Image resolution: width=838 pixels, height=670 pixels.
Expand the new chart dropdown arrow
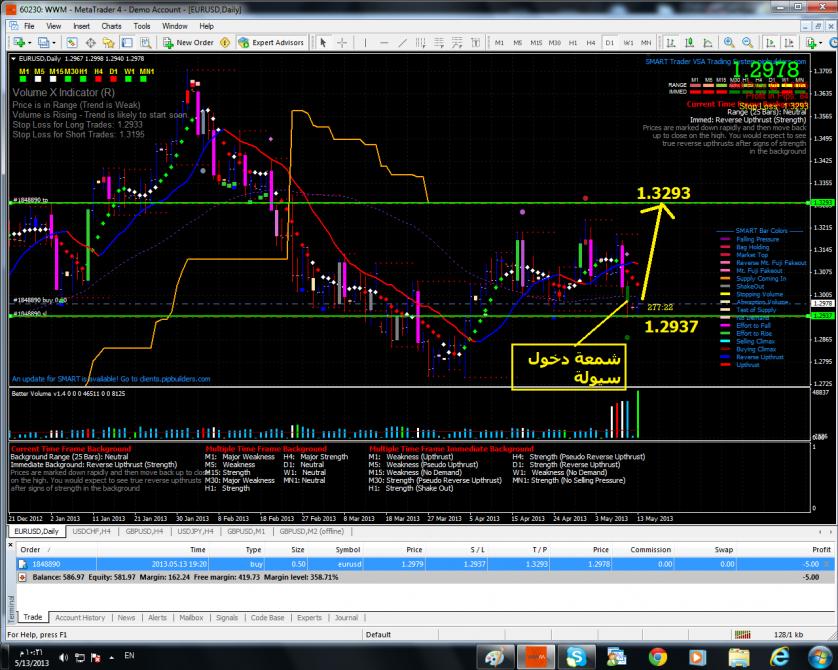[x=29, y=43]
